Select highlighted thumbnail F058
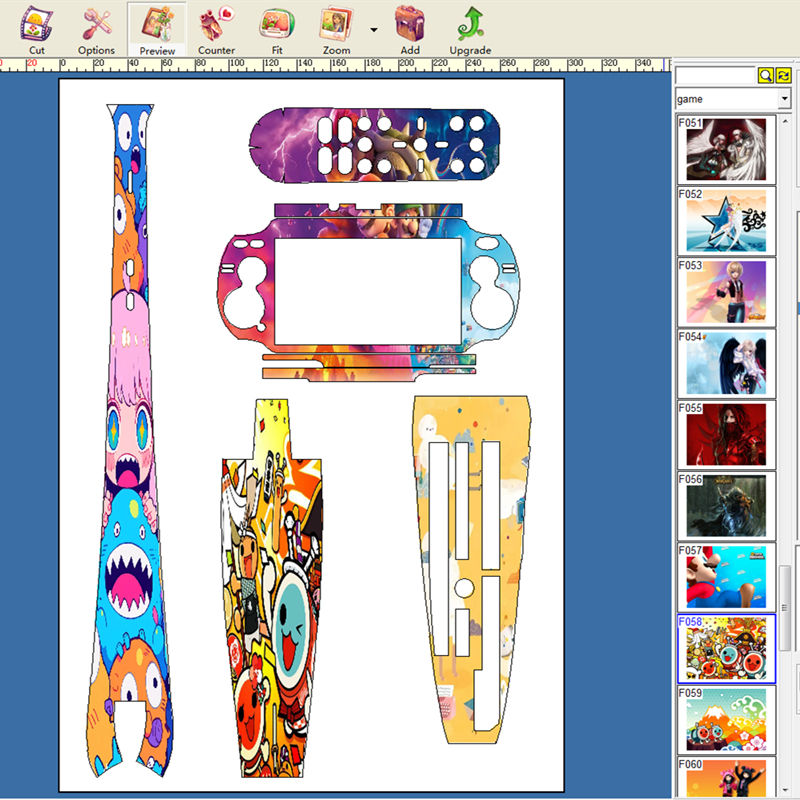This screenshot has height=800, width=800. (726, 648)
